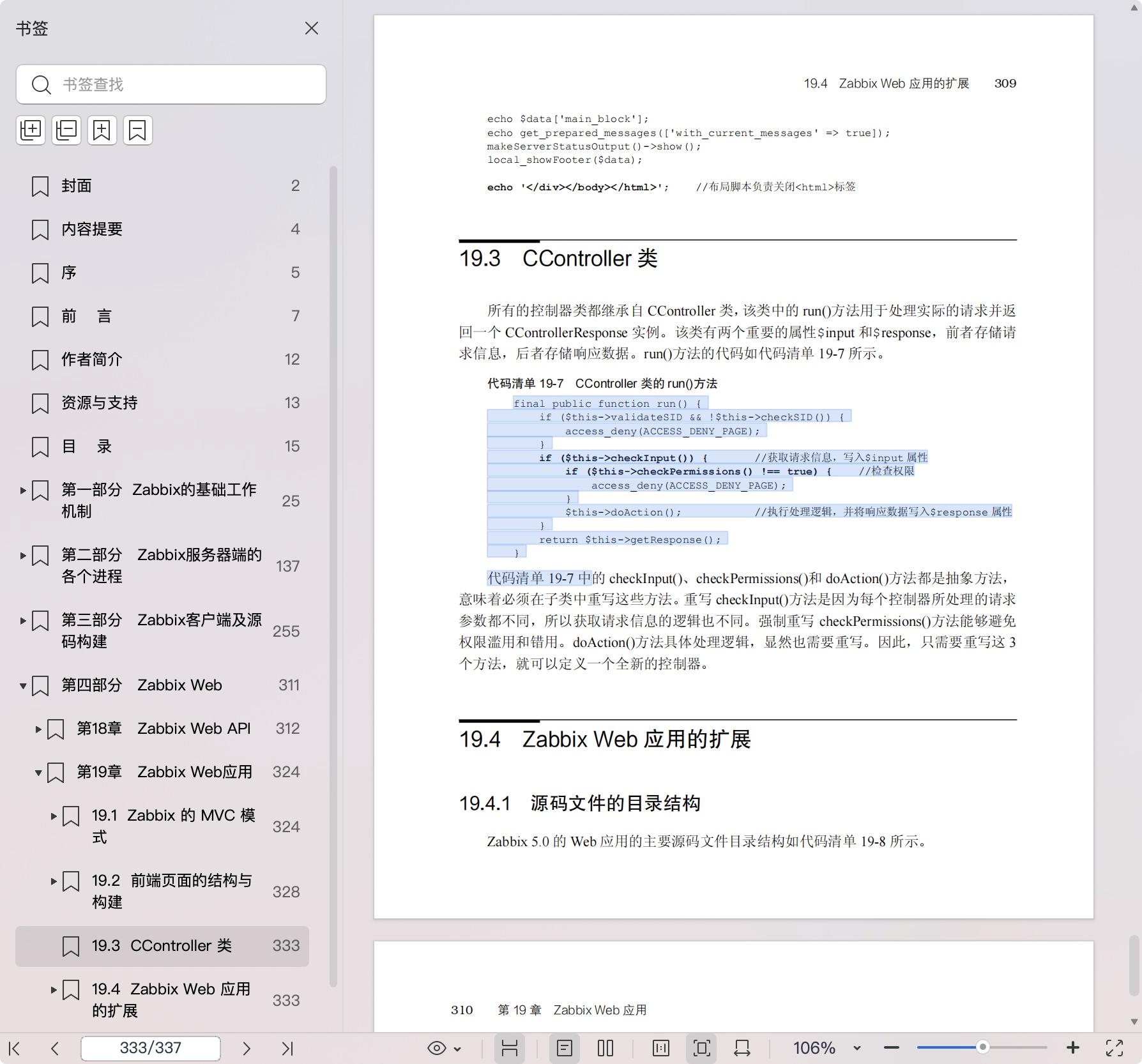Click page number 309 in header
The image size is (1142, 1064).
(1005, 84)
